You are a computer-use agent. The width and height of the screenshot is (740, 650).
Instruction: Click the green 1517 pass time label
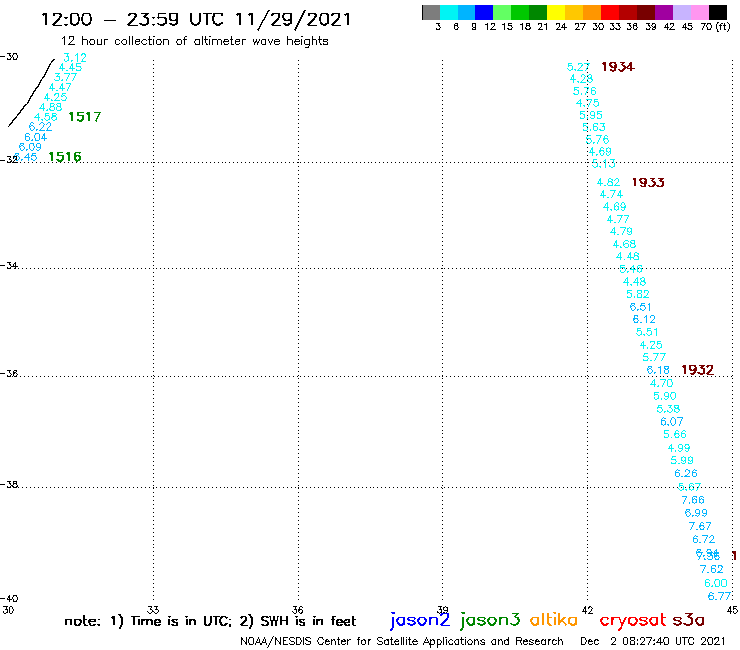84,117
